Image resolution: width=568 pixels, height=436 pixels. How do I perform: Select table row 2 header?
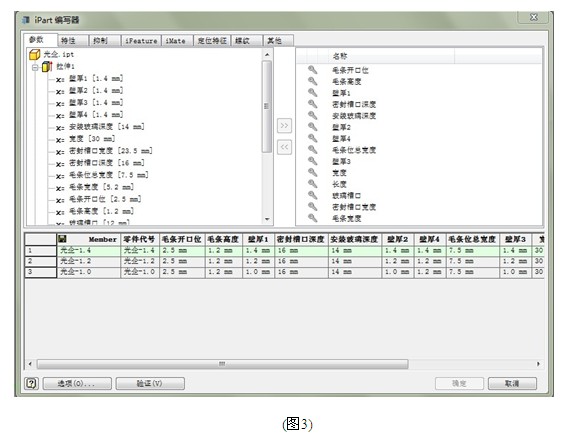41,261
